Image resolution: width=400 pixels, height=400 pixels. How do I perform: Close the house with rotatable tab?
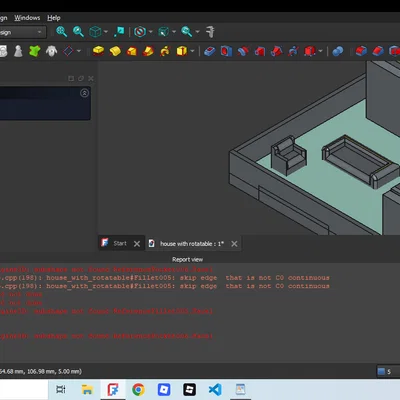[x=234, y=244]
